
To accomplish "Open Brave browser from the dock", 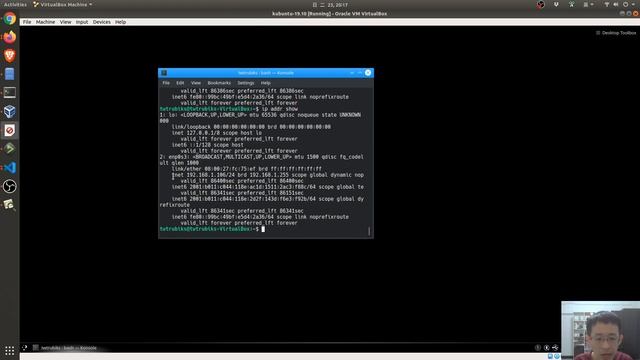I will click(x=10, y=56).
